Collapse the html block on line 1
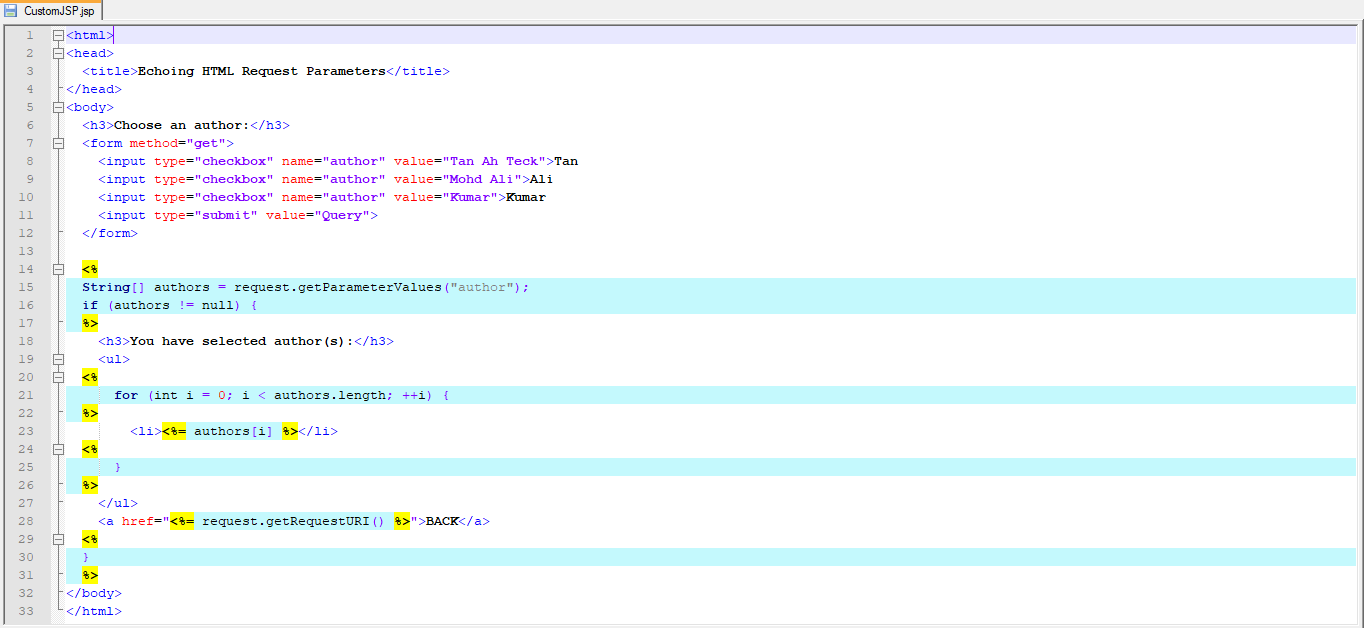The image size is (1364, 628). (58, 35)
